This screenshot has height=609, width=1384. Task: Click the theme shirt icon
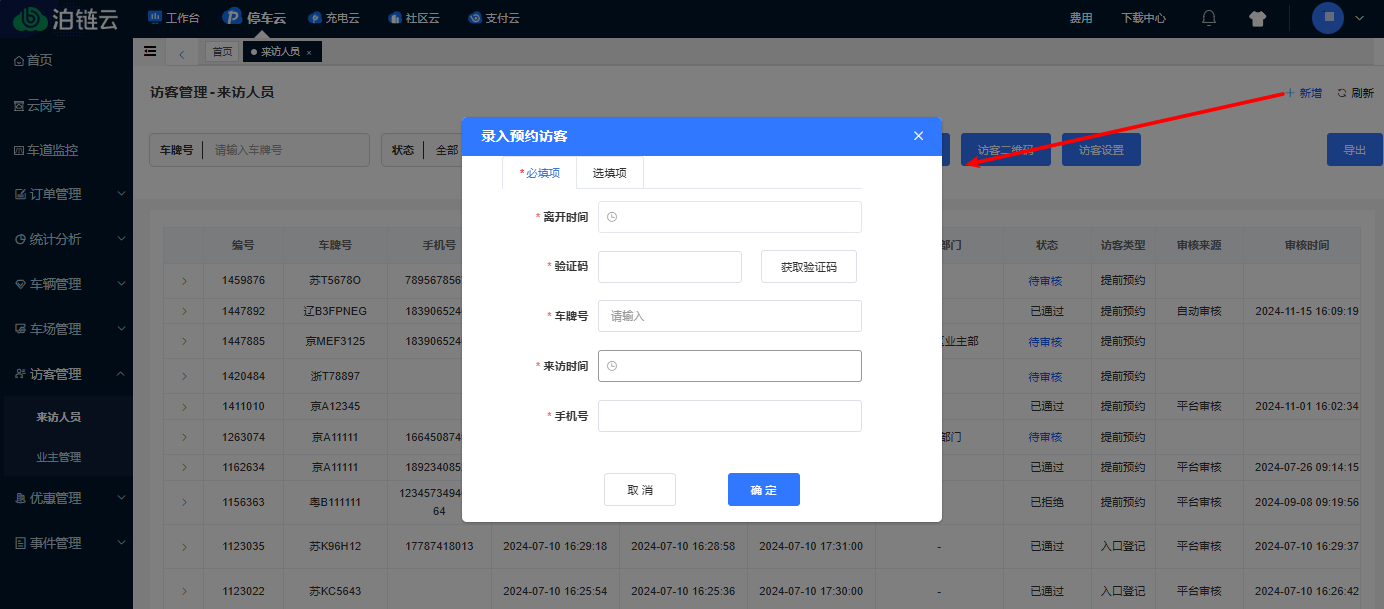coord(1258,18)
